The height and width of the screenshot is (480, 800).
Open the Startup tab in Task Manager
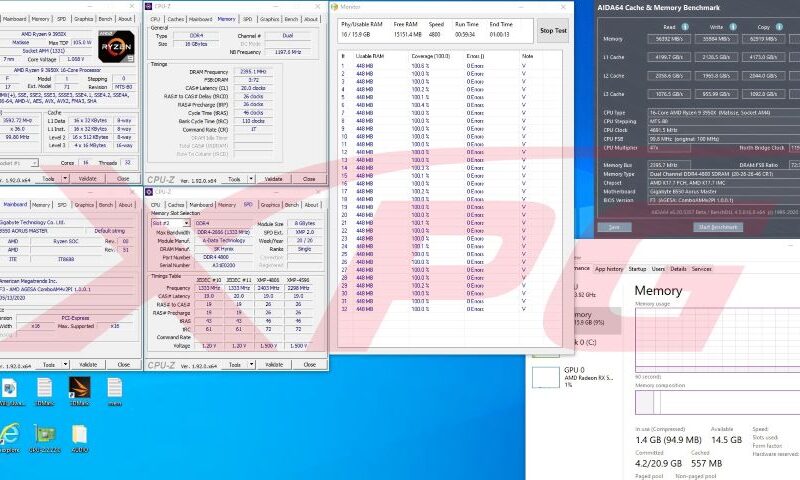(637, 269)
